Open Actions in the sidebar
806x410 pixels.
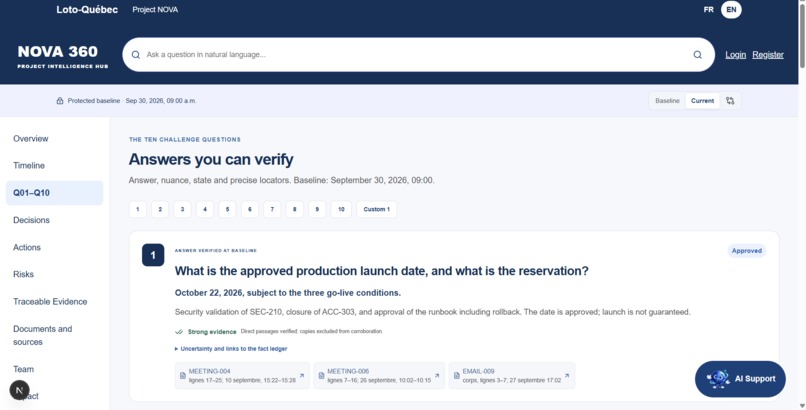(54, 247)
